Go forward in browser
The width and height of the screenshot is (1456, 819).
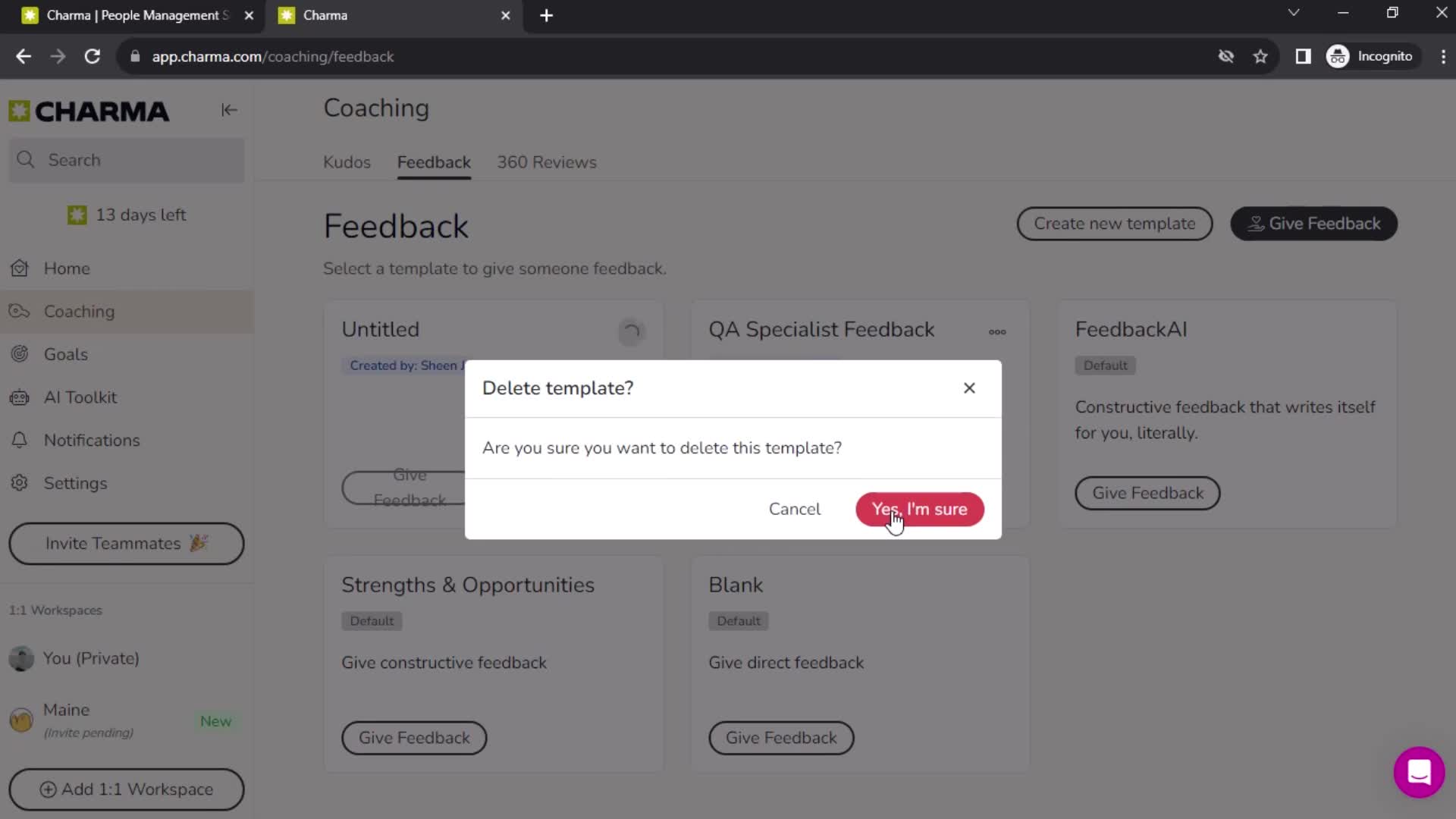58,57
